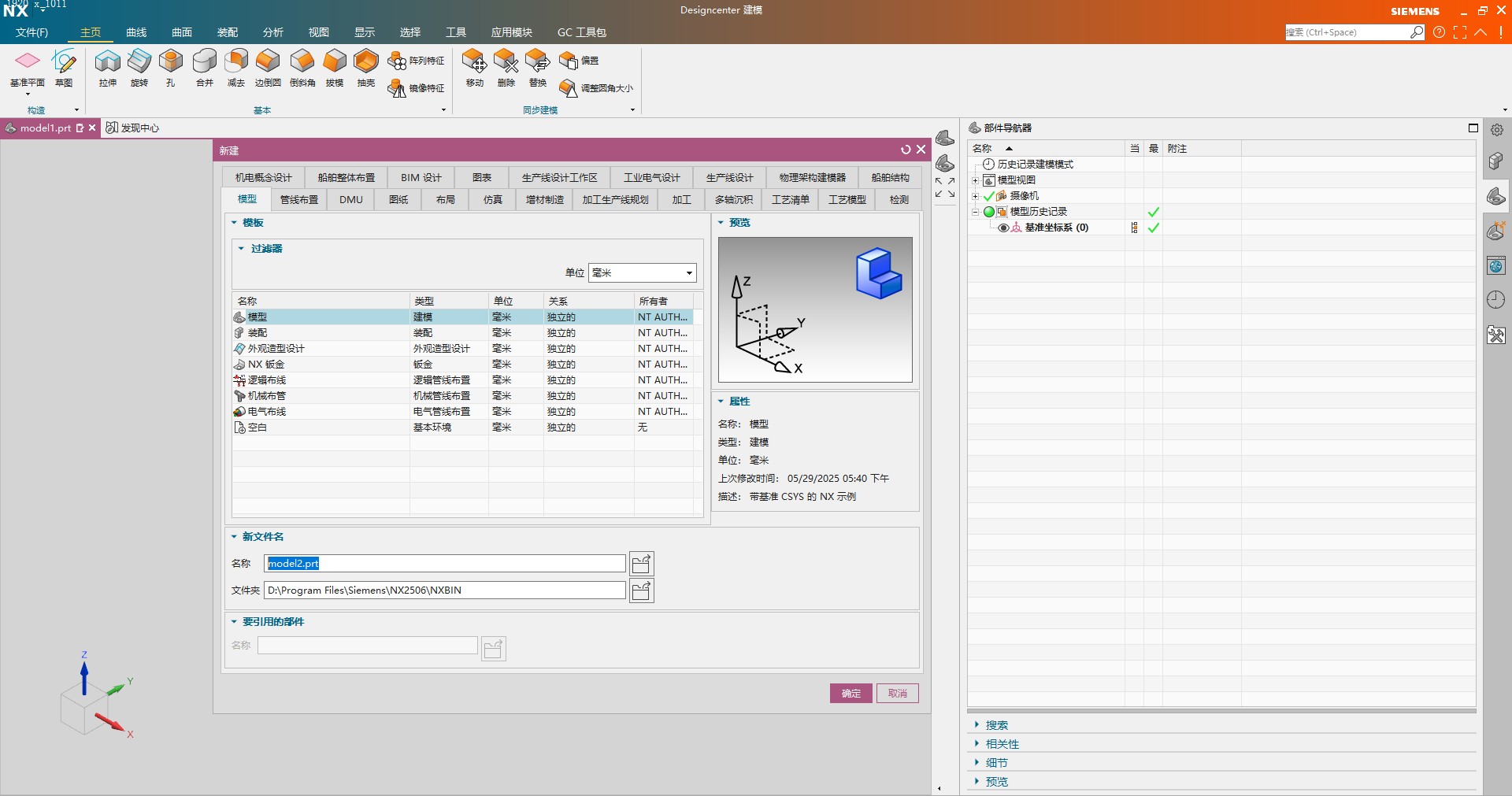1512x796 pixels.
Task: Switch to the 发现中心 document tab
Action: pos(133,128)
